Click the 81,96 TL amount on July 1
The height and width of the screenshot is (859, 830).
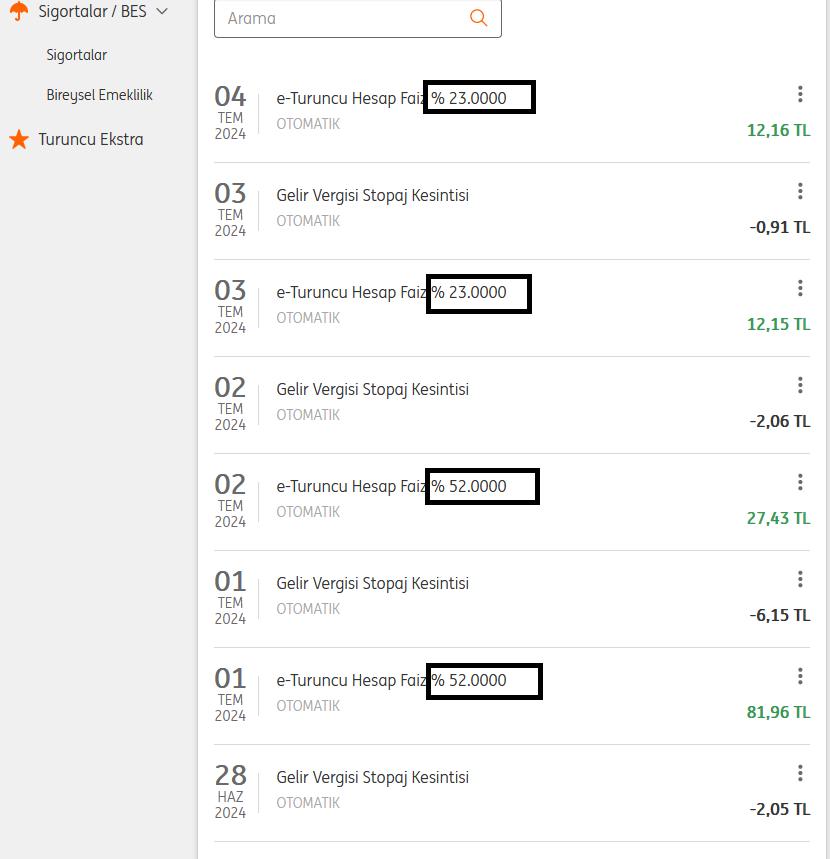click(778, 712)
